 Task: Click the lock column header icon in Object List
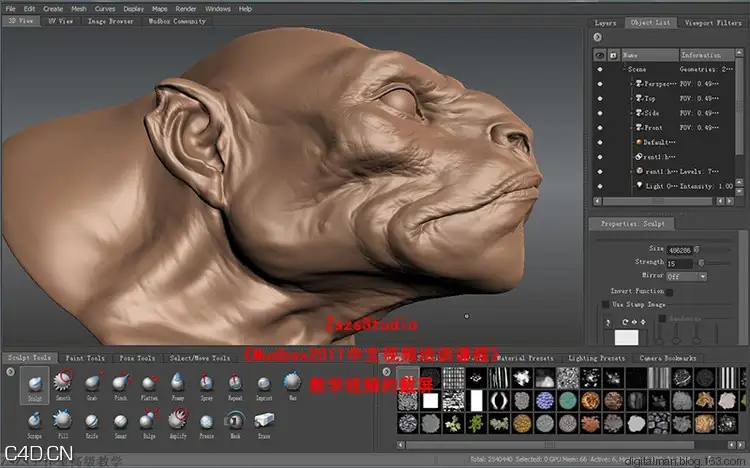point(613,56)
